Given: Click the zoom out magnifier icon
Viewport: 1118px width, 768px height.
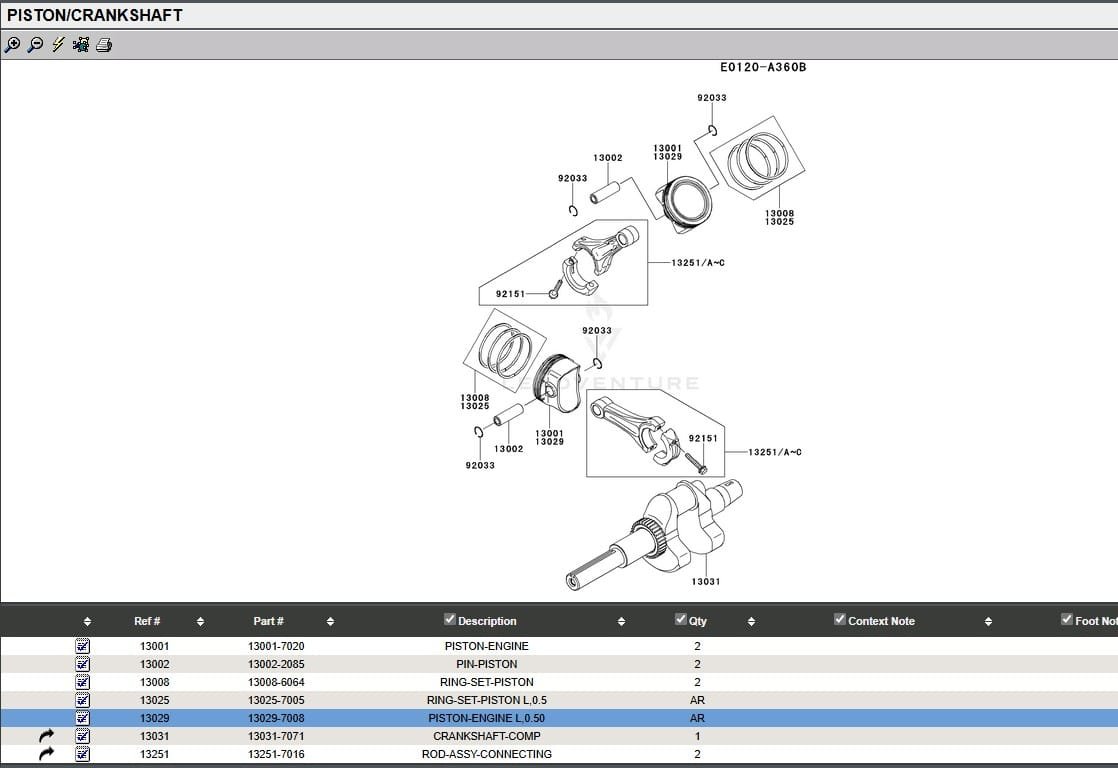Looking at the screenshot, I should click(35, 44).
